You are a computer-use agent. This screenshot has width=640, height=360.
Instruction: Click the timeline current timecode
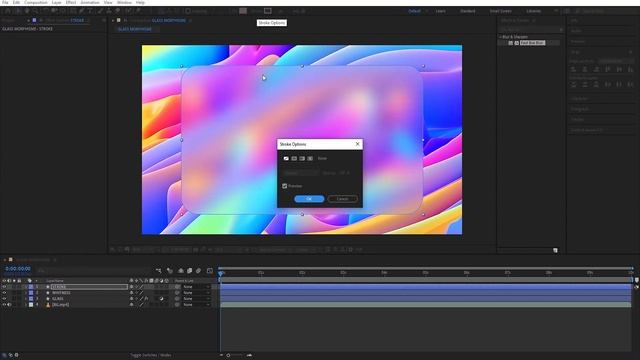pyautogui.click(x=18, y=269)
